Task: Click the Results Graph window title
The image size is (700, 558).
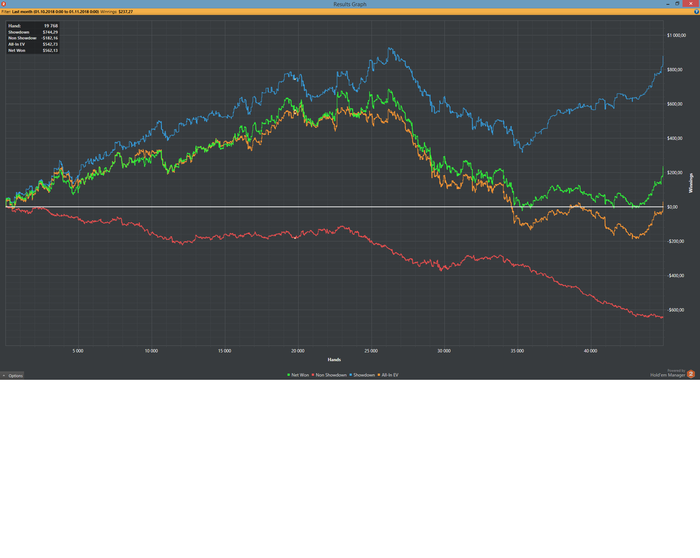Action: (350, 4)
